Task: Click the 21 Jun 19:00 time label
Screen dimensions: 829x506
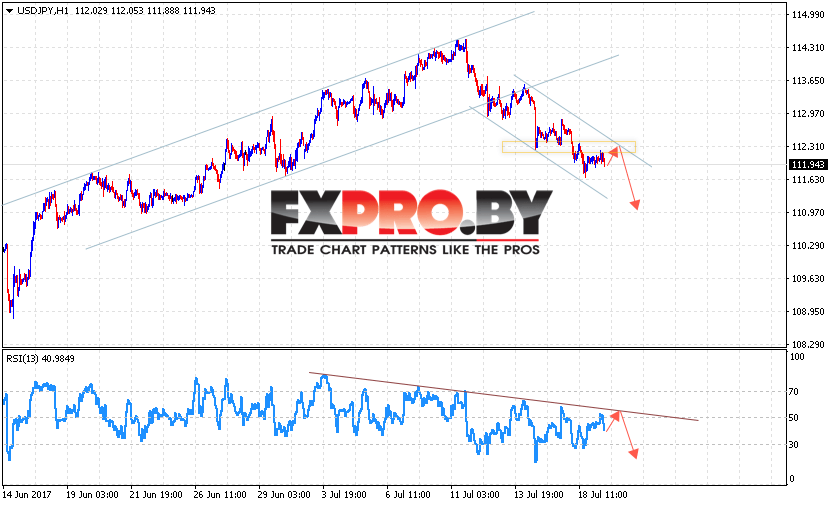Action: 156,494
